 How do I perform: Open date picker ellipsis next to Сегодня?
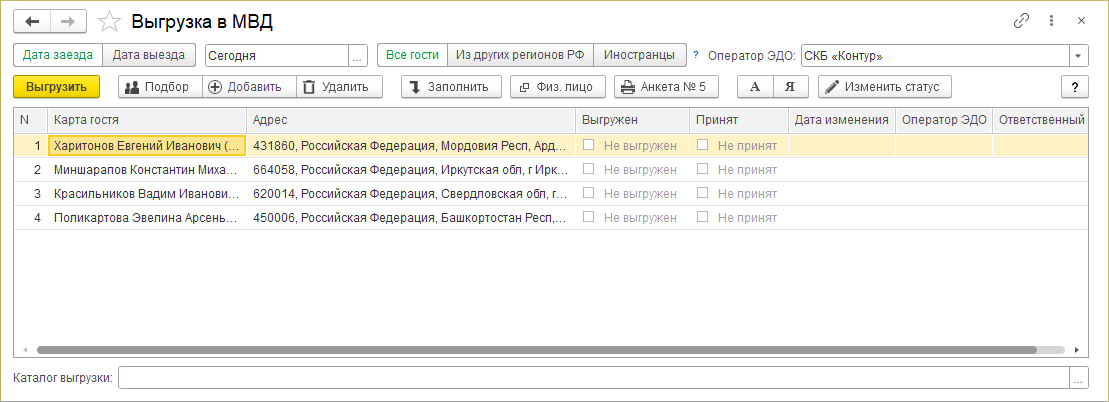[x=358, y=56]
